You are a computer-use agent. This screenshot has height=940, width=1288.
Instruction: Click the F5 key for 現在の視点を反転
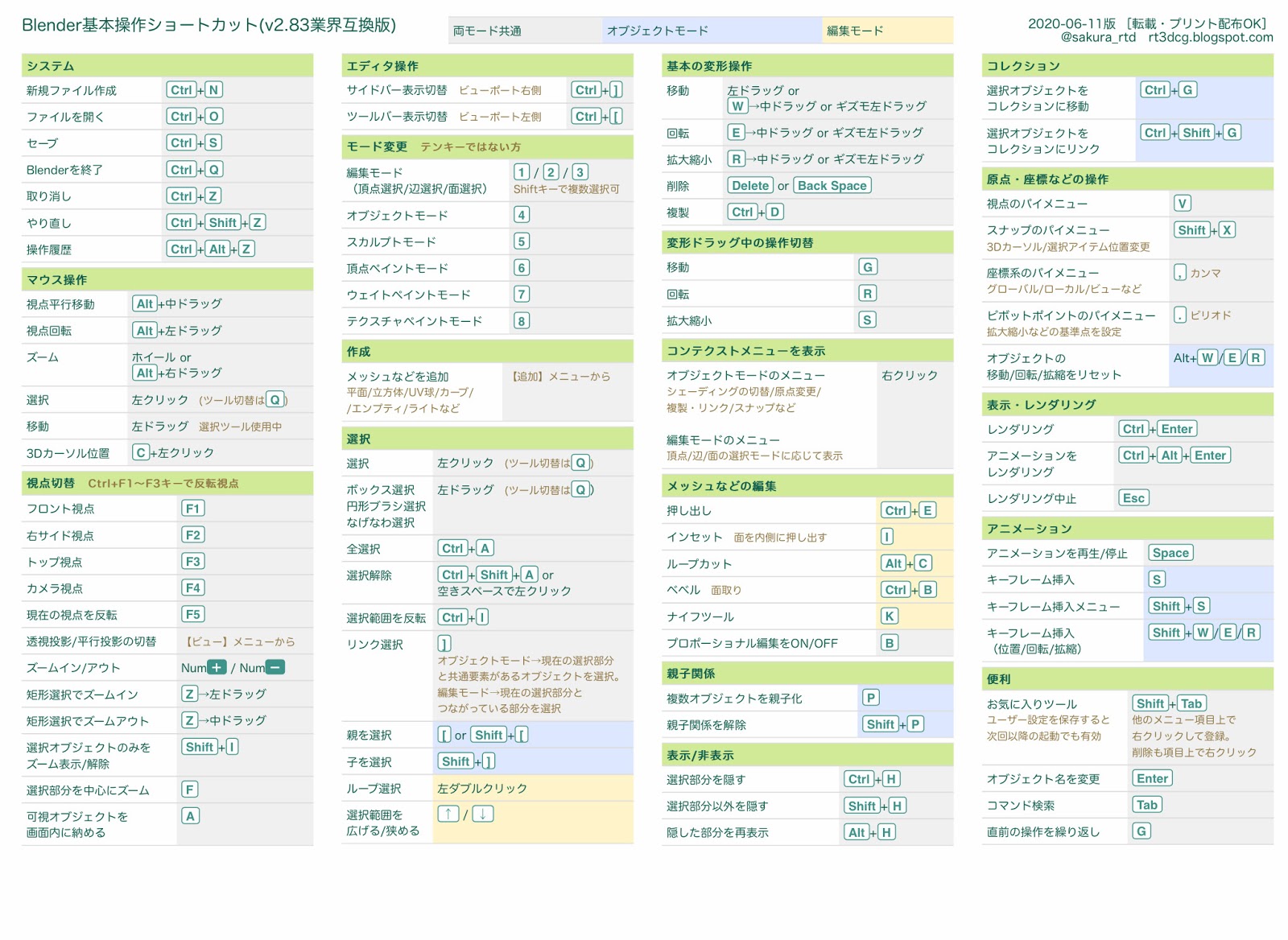193,615
